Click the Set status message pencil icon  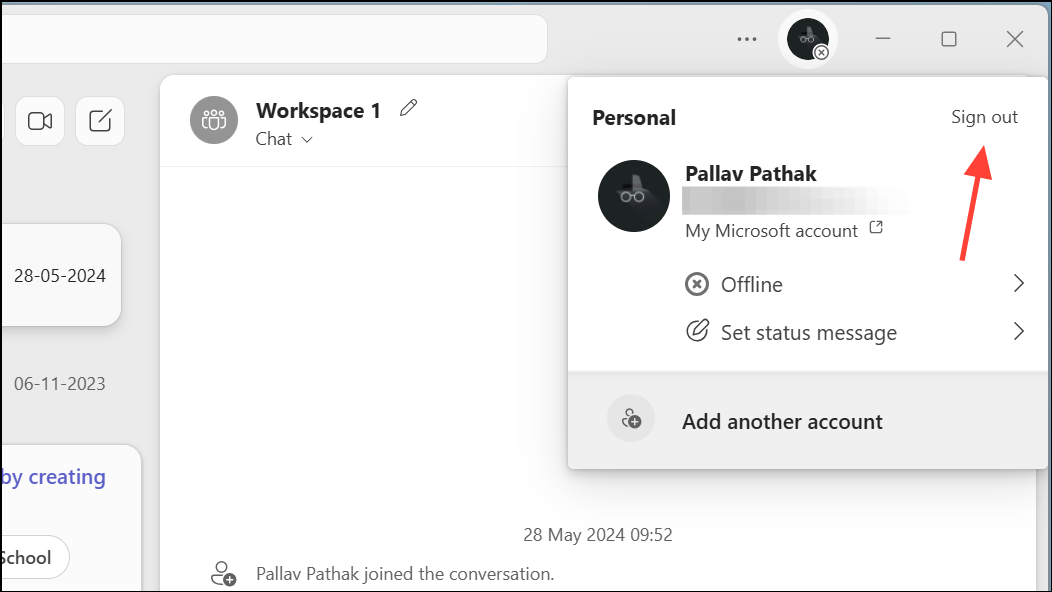point(696,331)
